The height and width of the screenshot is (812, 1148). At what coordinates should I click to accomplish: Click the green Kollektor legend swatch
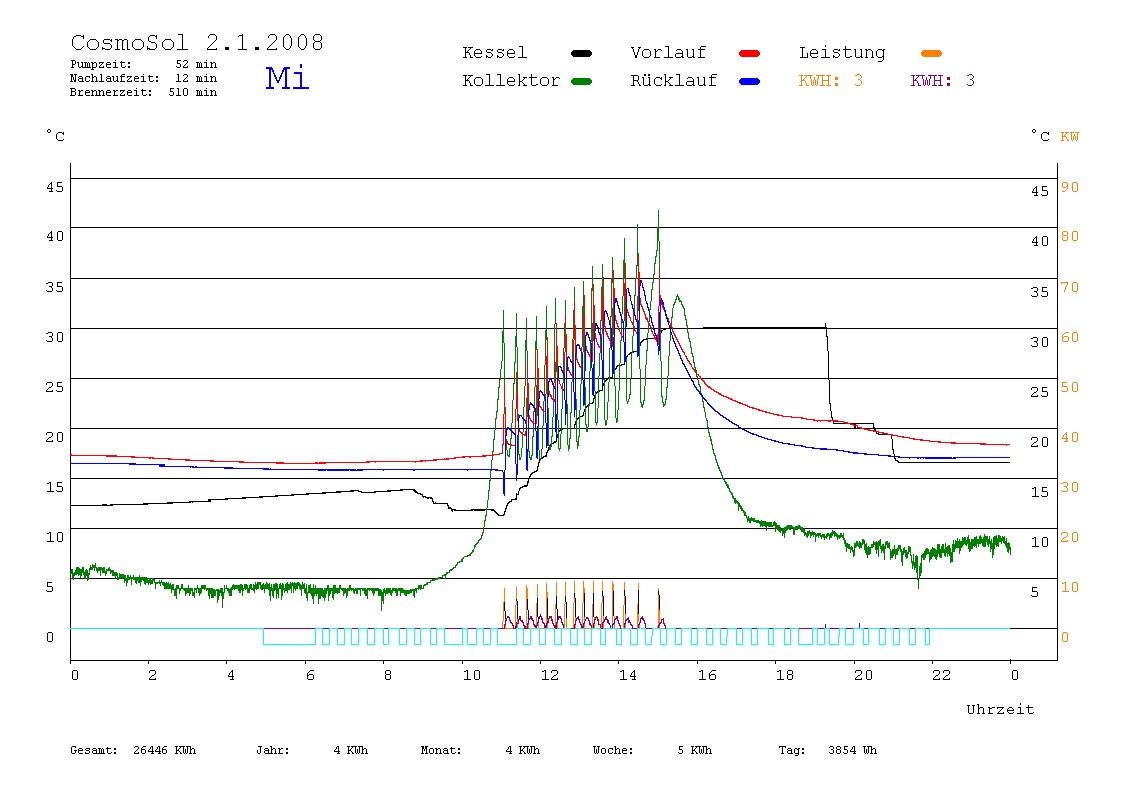(x=581, y=81)
